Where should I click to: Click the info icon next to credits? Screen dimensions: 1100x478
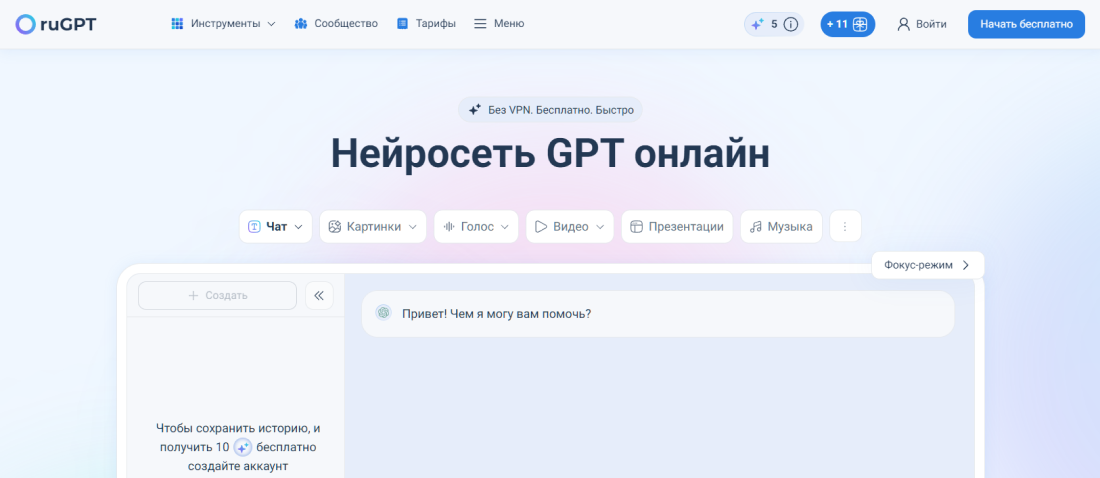[791, 24]
